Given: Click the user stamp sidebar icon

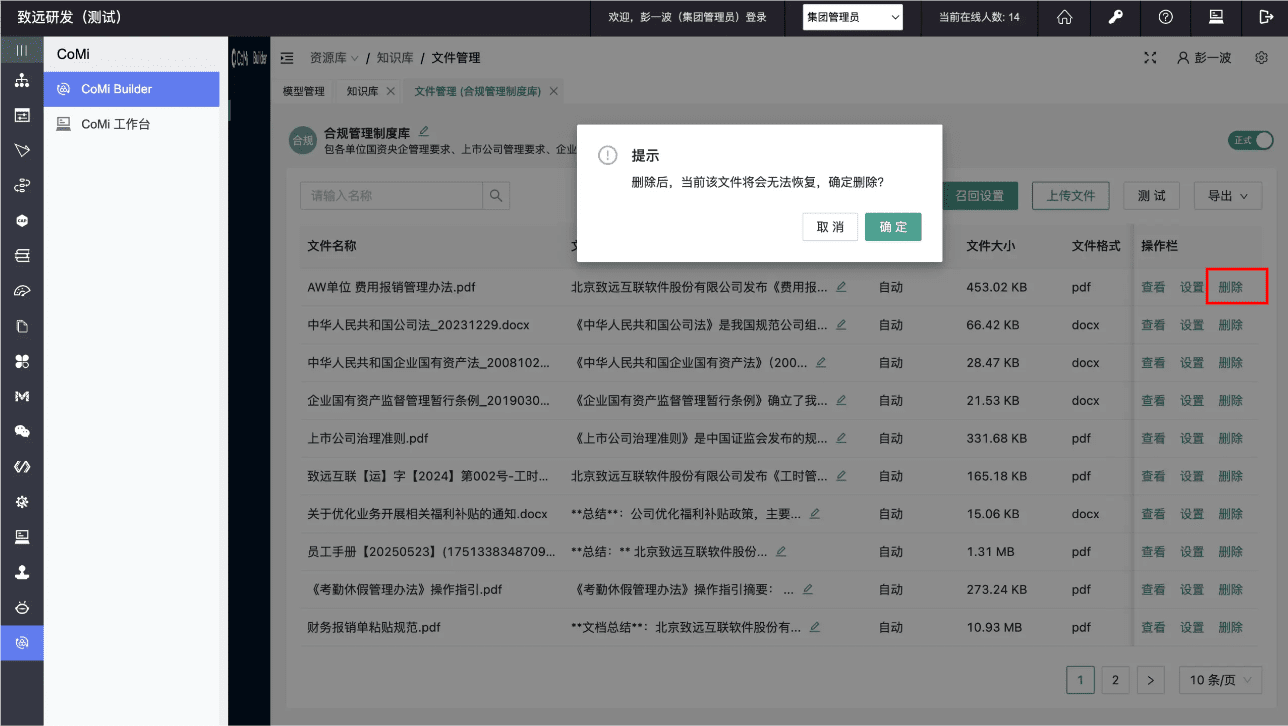Looking at the screenshot, I should (x=22, y=572).
